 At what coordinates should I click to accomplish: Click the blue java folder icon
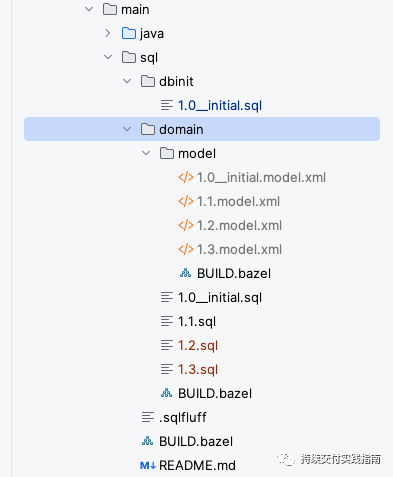(x=129, y=33)
